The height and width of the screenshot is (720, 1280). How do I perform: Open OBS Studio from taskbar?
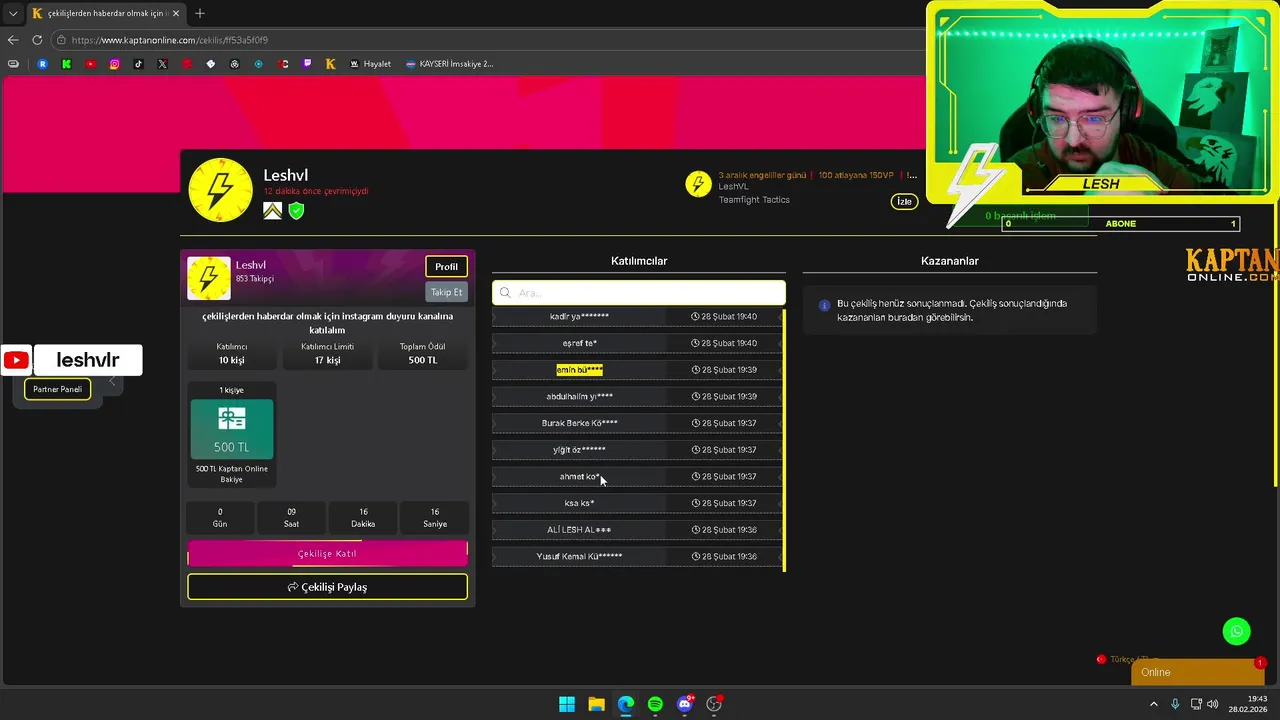(714, 704)
